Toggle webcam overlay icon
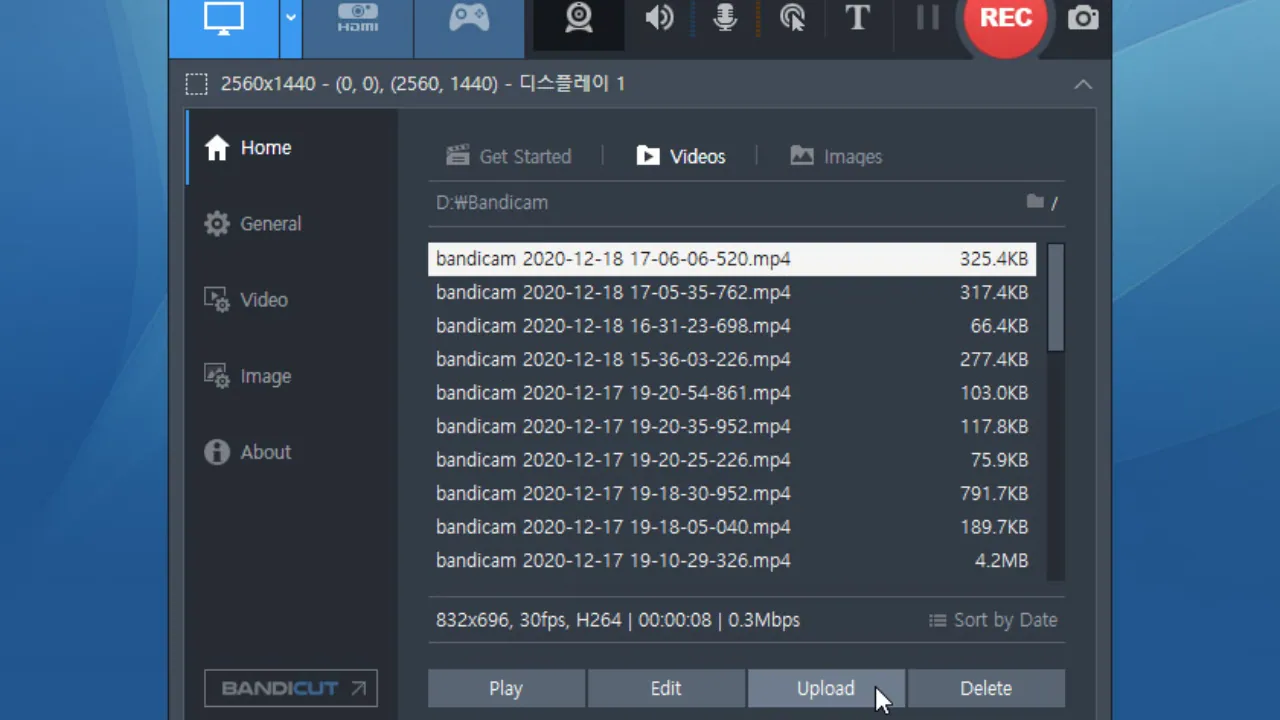This screenshot has width=1280, height=720. tap(580, 18)
